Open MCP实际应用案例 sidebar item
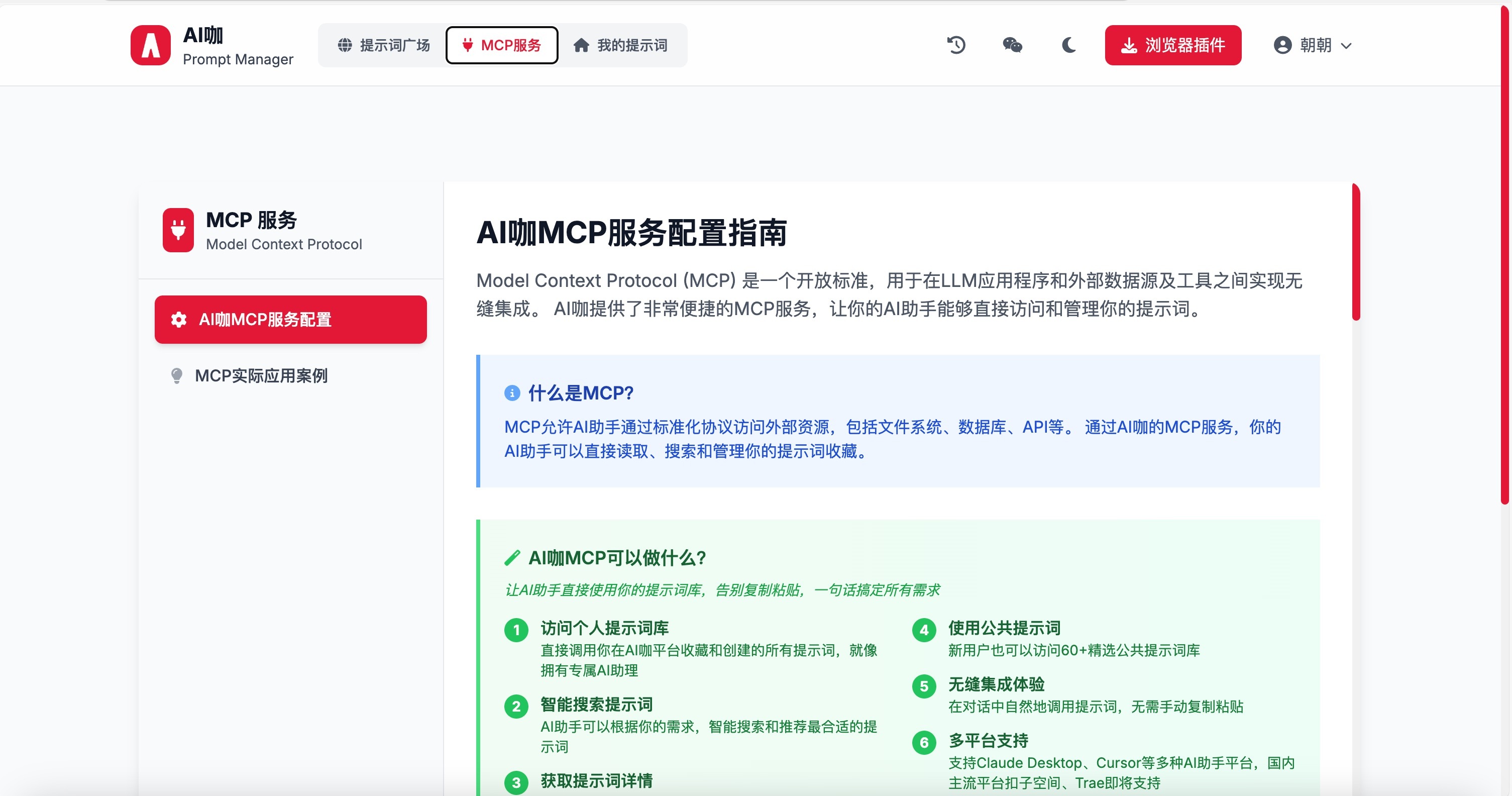Viewport: 1512px width, 796px height. click(x=290, y=376)
